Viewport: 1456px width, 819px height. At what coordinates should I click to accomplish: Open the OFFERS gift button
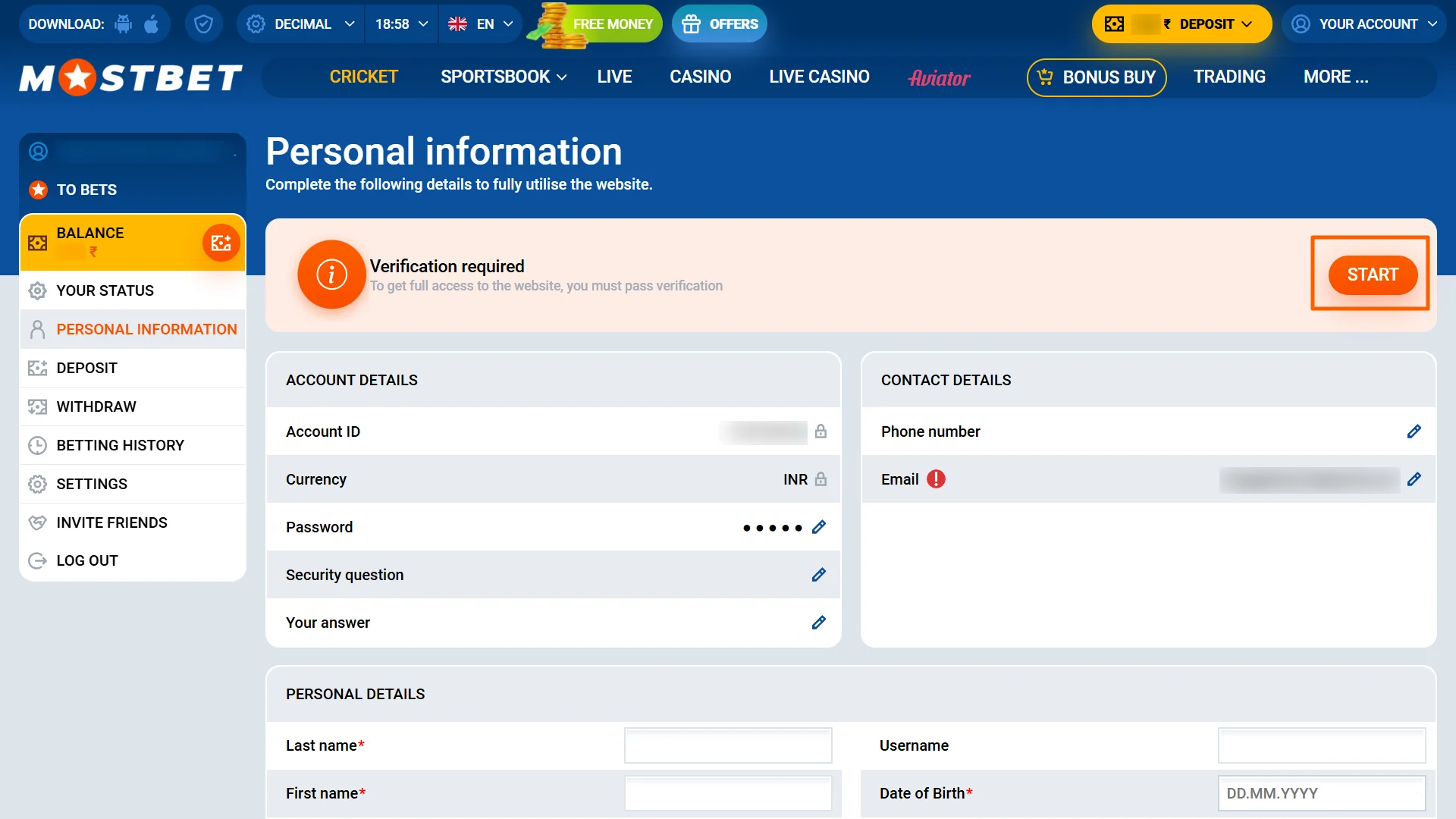720,24
